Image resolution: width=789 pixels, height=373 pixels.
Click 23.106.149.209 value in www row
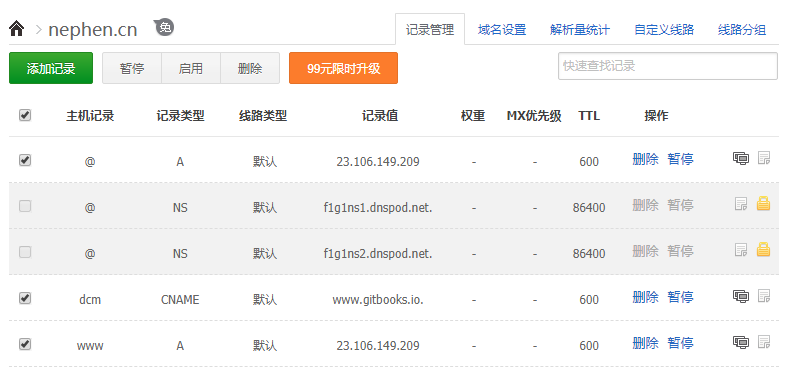(x=378, y=346)
